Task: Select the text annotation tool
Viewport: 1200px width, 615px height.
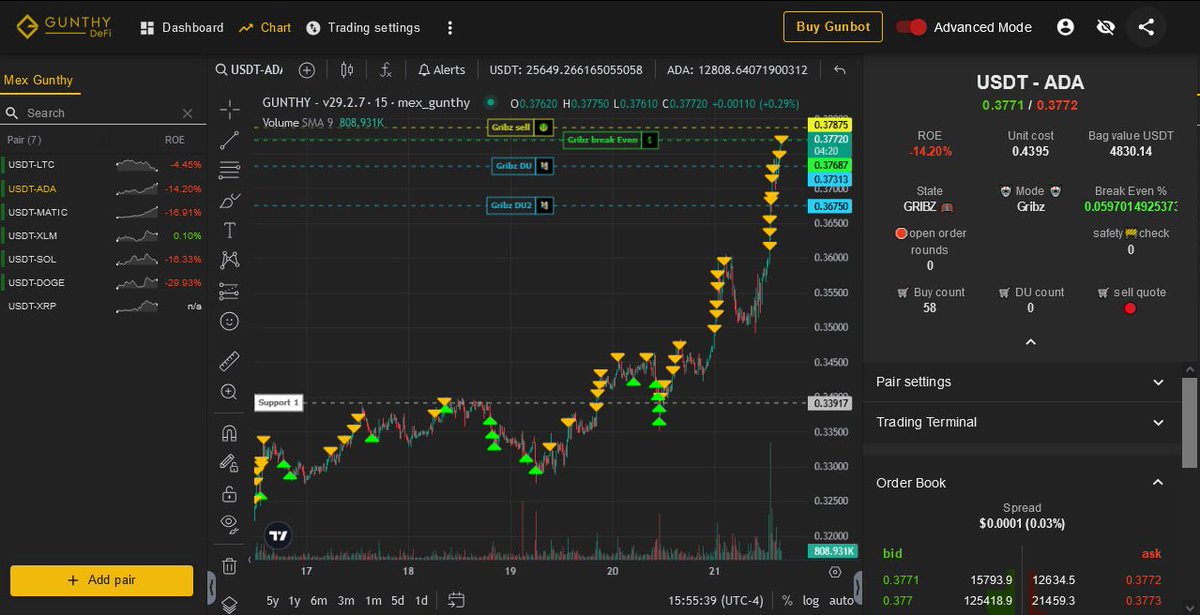Action: click(229, 230)
